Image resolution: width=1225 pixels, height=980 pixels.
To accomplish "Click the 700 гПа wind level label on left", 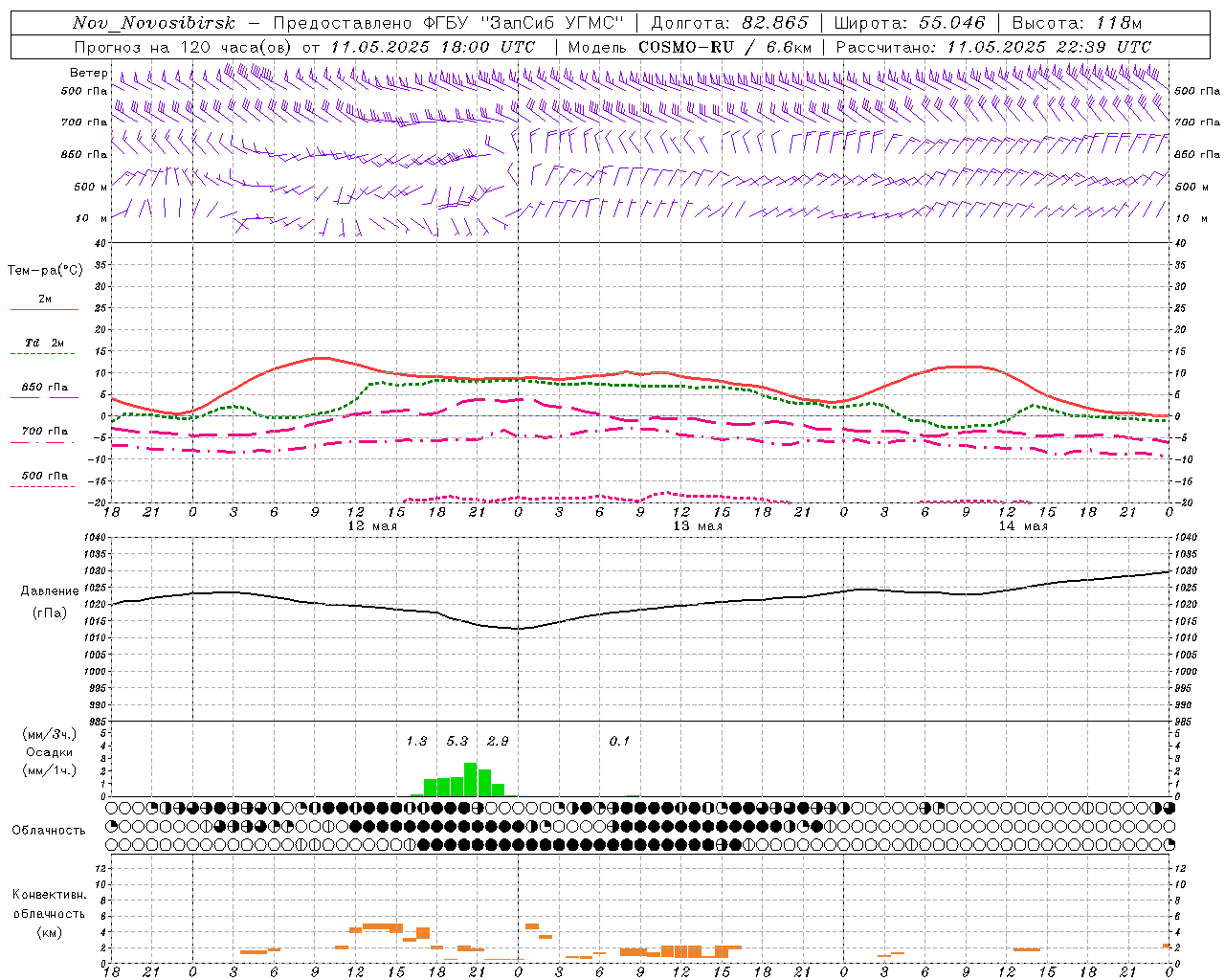I will point(84,122).
